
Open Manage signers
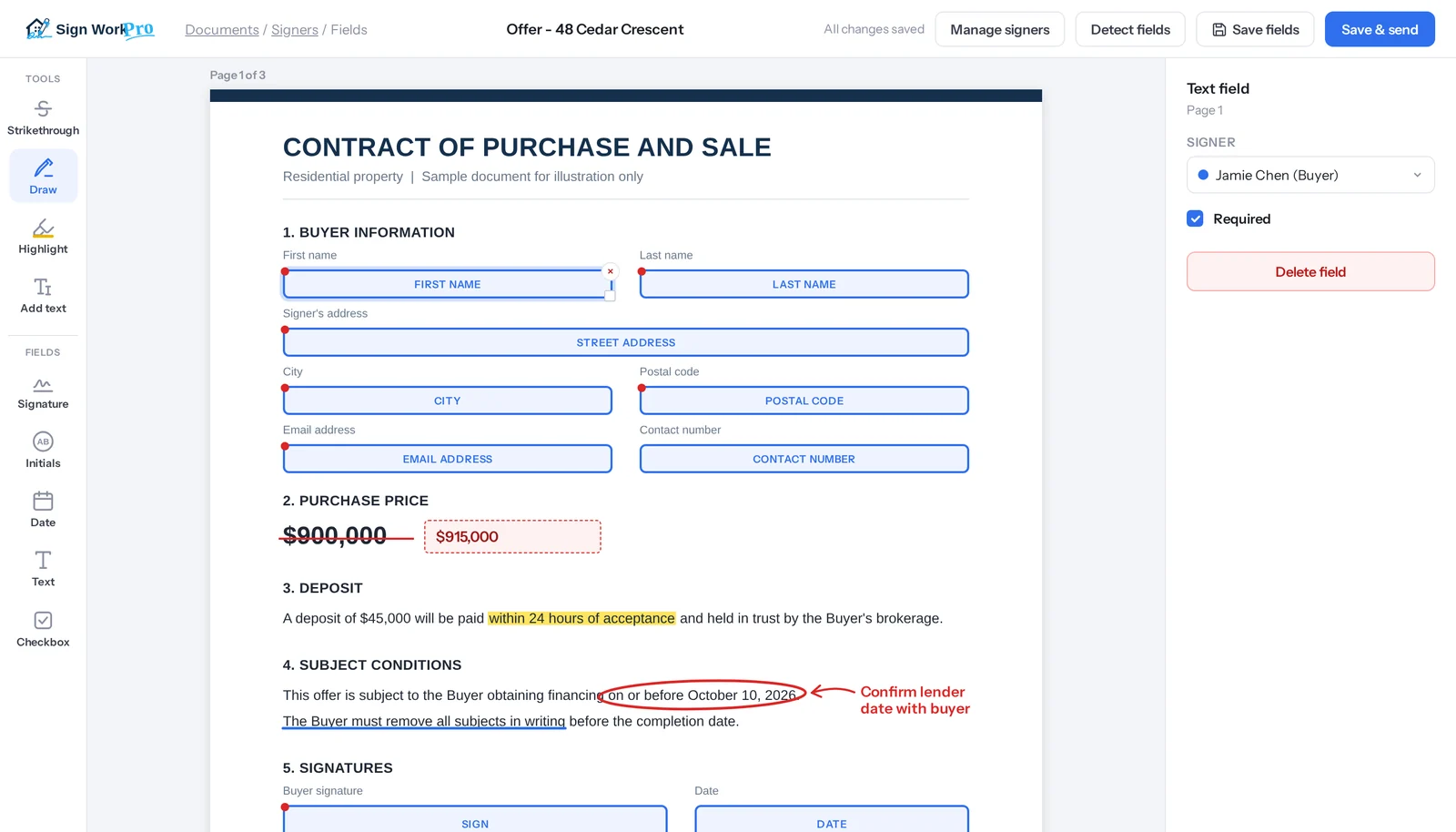tap(999, 29)
